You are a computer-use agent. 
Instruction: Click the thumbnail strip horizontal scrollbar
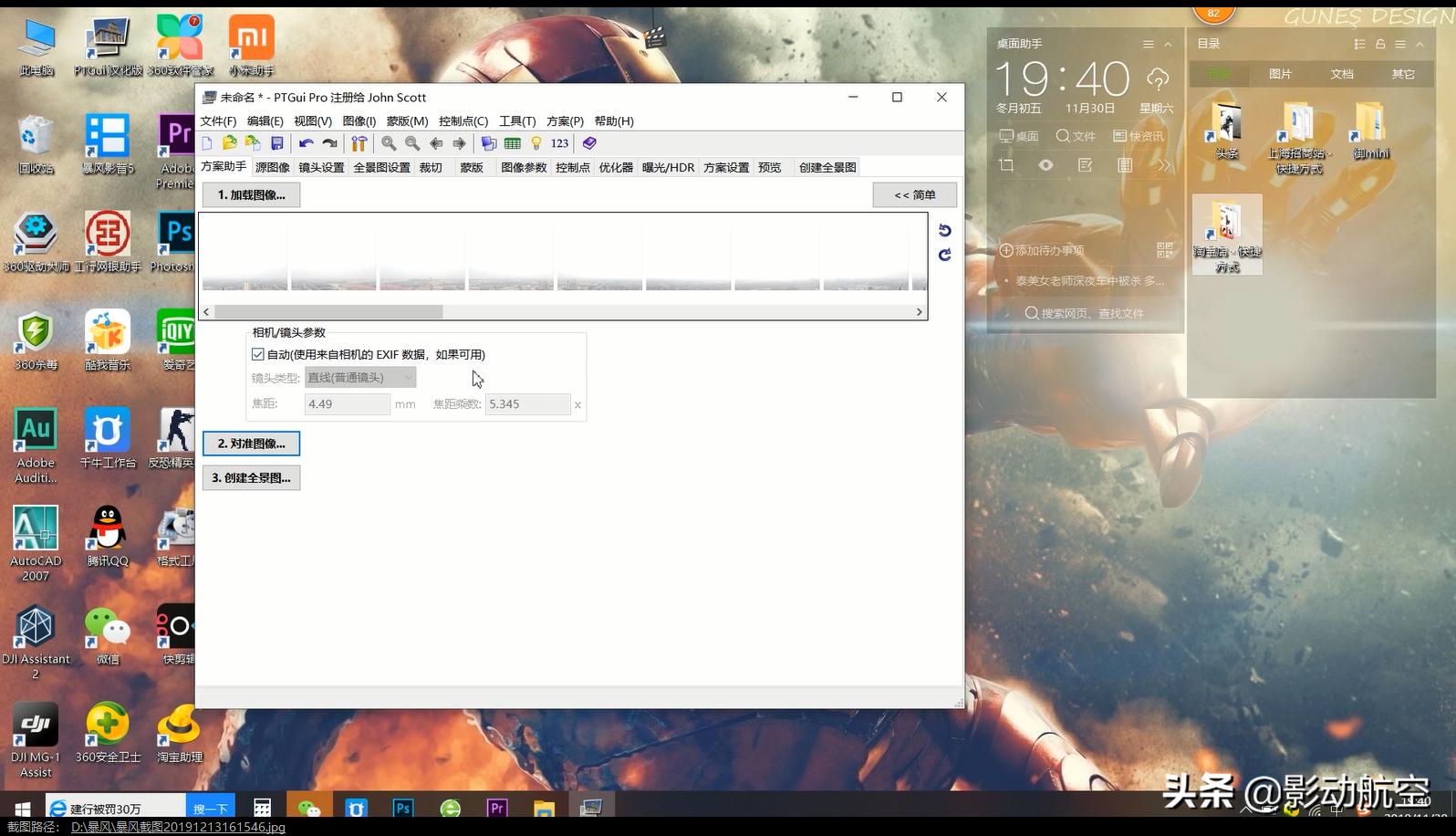pos(563,312)
